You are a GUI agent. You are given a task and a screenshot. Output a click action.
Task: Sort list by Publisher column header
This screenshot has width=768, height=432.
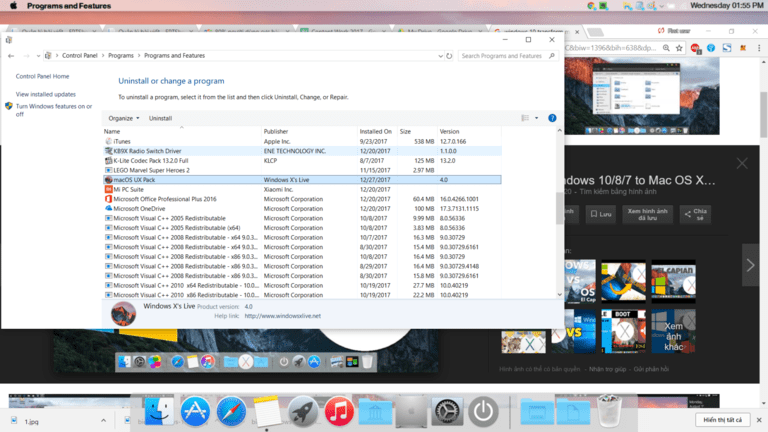click(x=276, y=131)
